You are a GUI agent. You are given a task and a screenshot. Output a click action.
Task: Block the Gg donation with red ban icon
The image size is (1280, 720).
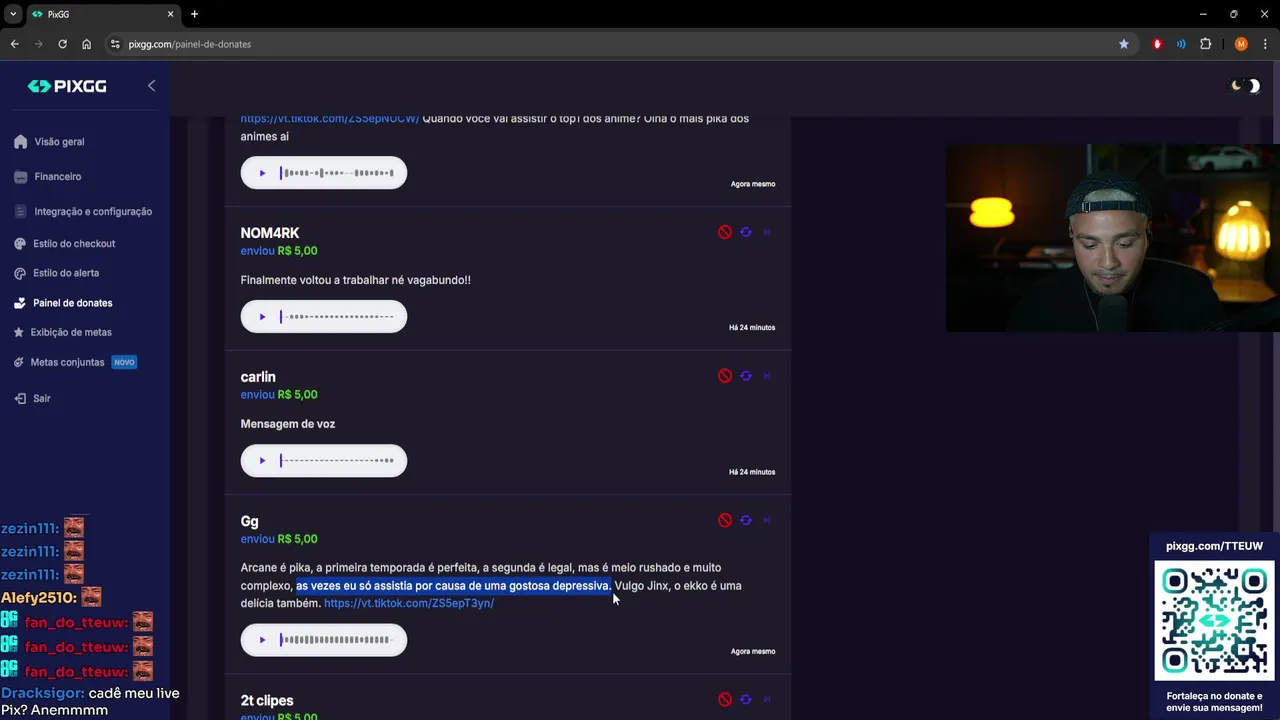pyautogui.click(x=725, y=520)
